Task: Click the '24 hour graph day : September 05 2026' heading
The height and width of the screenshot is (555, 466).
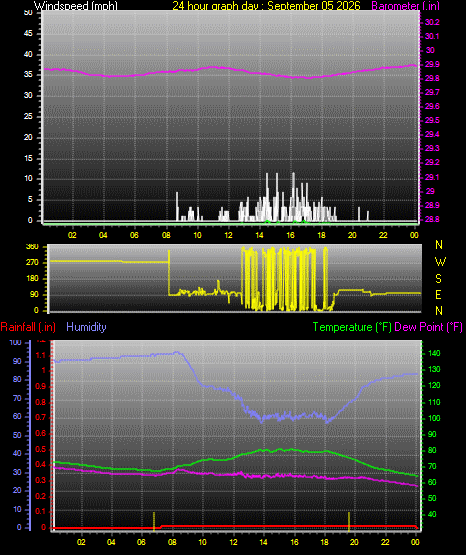Action: pyautogui.click(x=266, y=6)
